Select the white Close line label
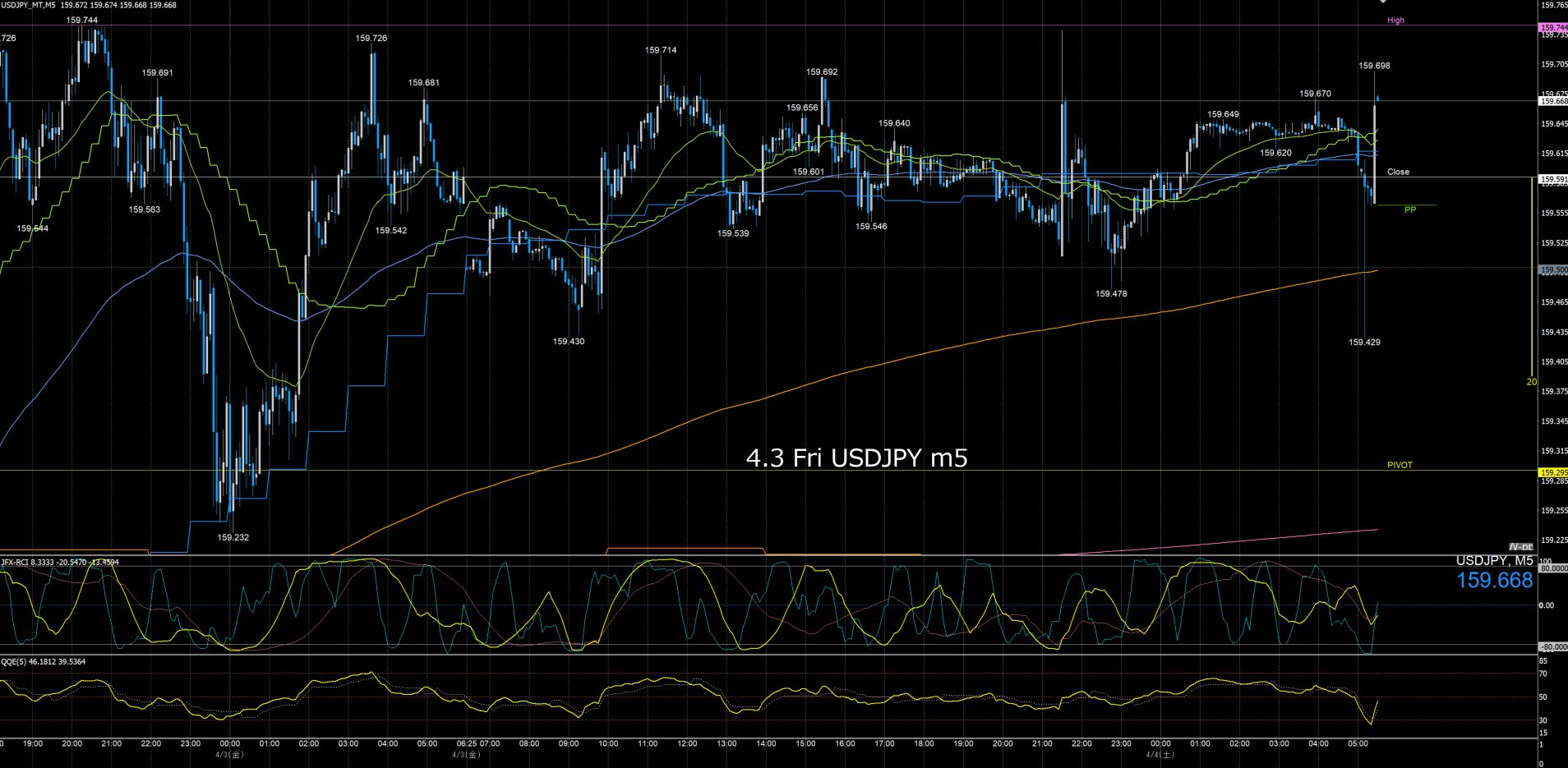The height and width of the screenshot is (768, 1568). (1398, 172)
